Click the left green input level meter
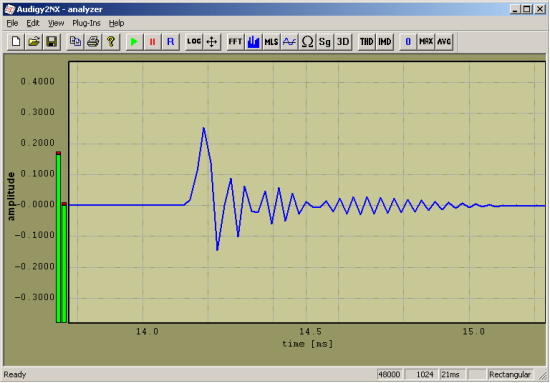This screenshot has width=550, height=383. [58, 237]
